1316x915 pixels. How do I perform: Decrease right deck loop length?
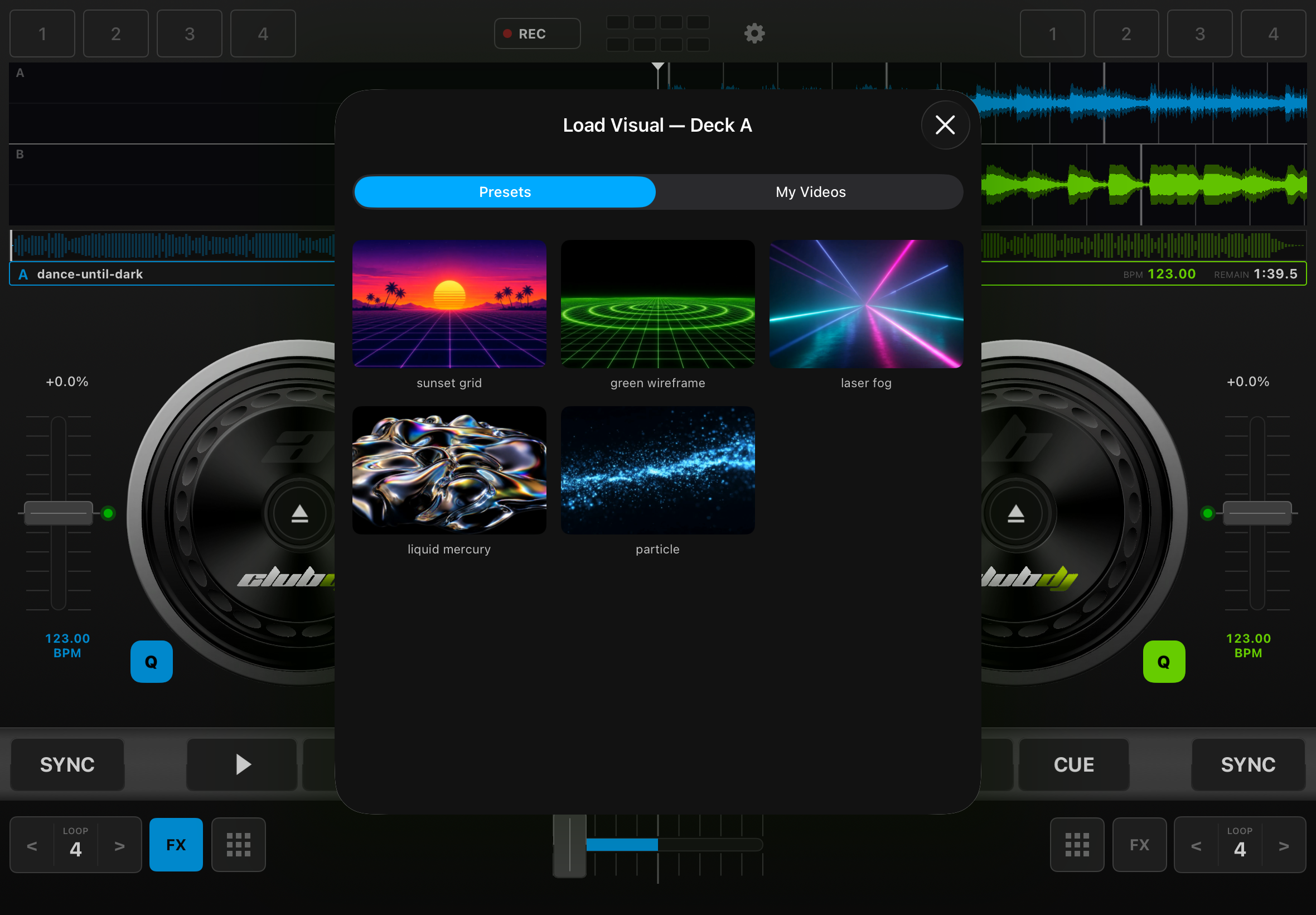tap(1196, 846)
